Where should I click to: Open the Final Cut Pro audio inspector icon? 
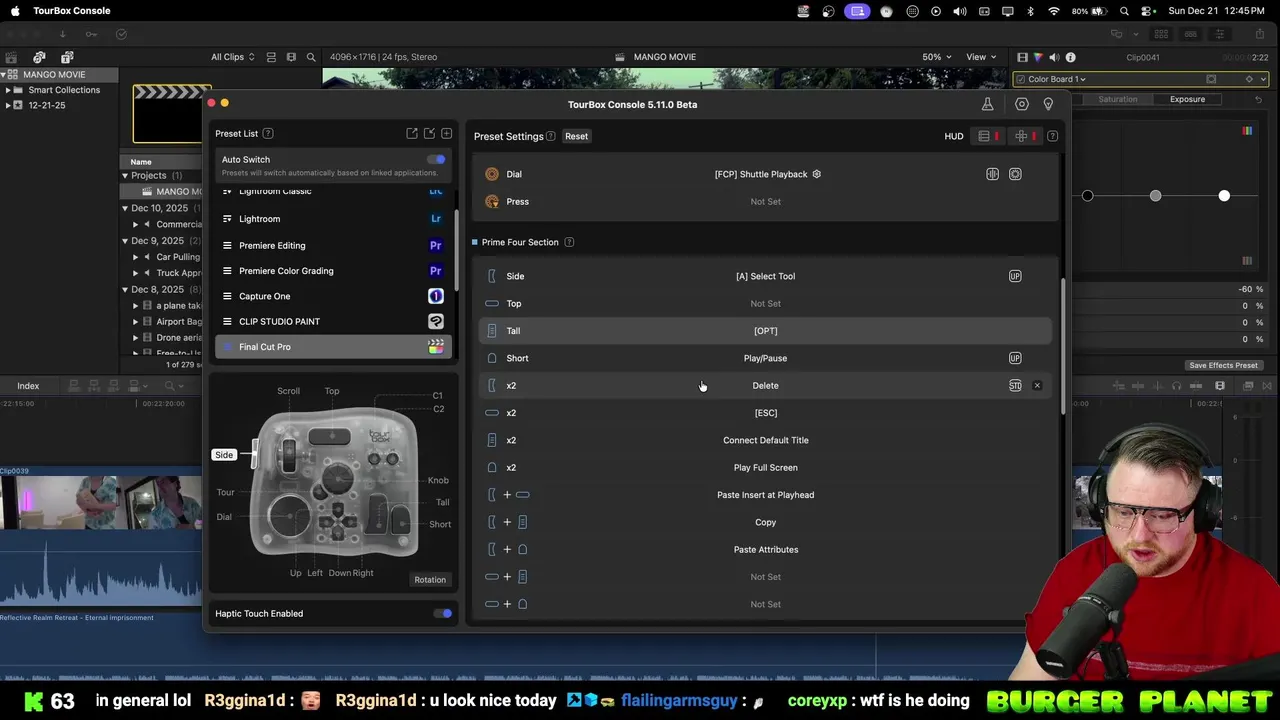1054,57
